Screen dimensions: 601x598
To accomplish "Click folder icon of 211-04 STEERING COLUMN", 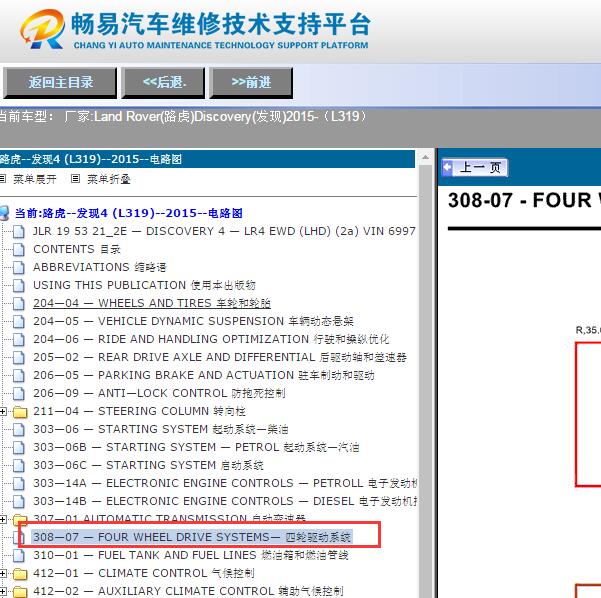I will coord(20,412).
